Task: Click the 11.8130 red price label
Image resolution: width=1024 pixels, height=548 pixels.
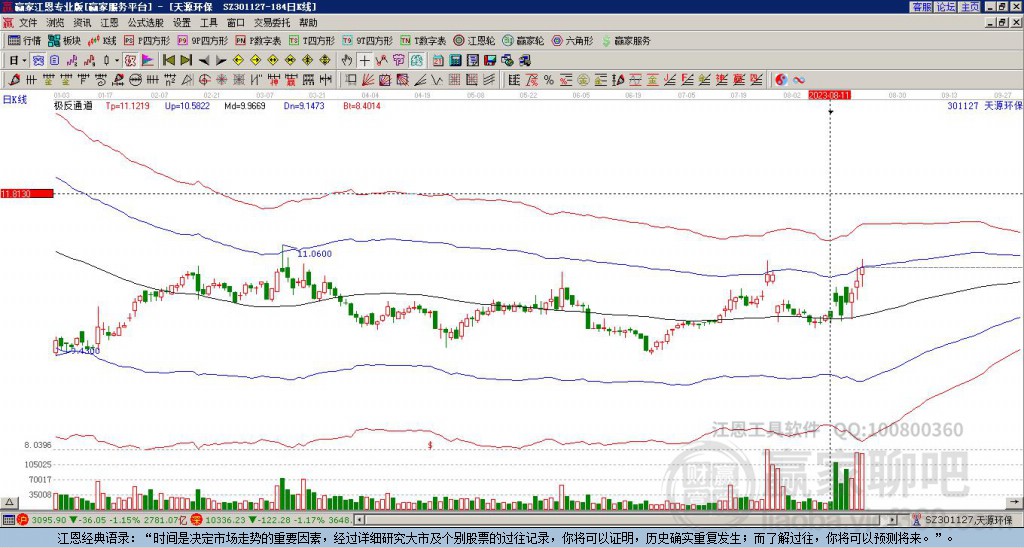Action: [27, 194]
